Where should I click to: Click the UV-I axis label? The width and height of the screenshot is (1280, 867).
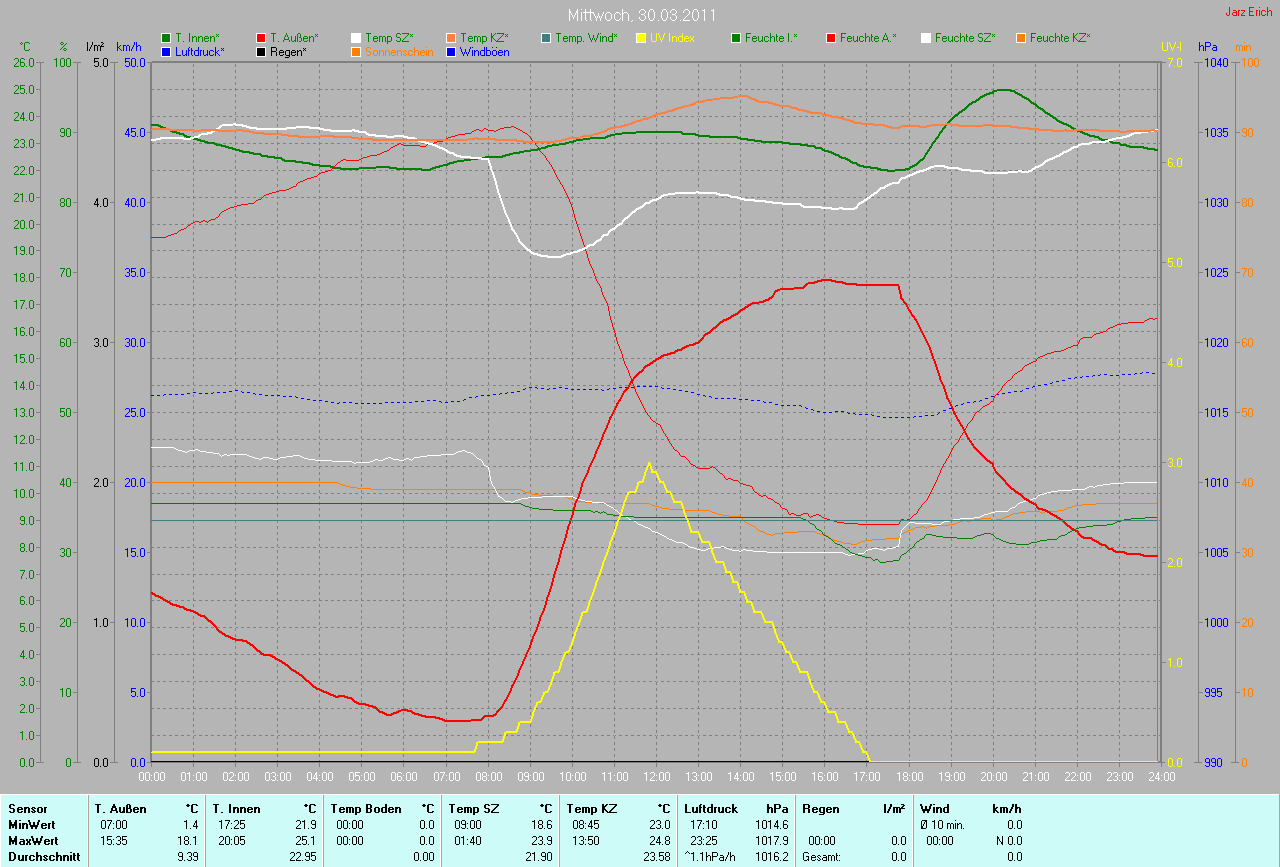click(x=1171, y=47)
